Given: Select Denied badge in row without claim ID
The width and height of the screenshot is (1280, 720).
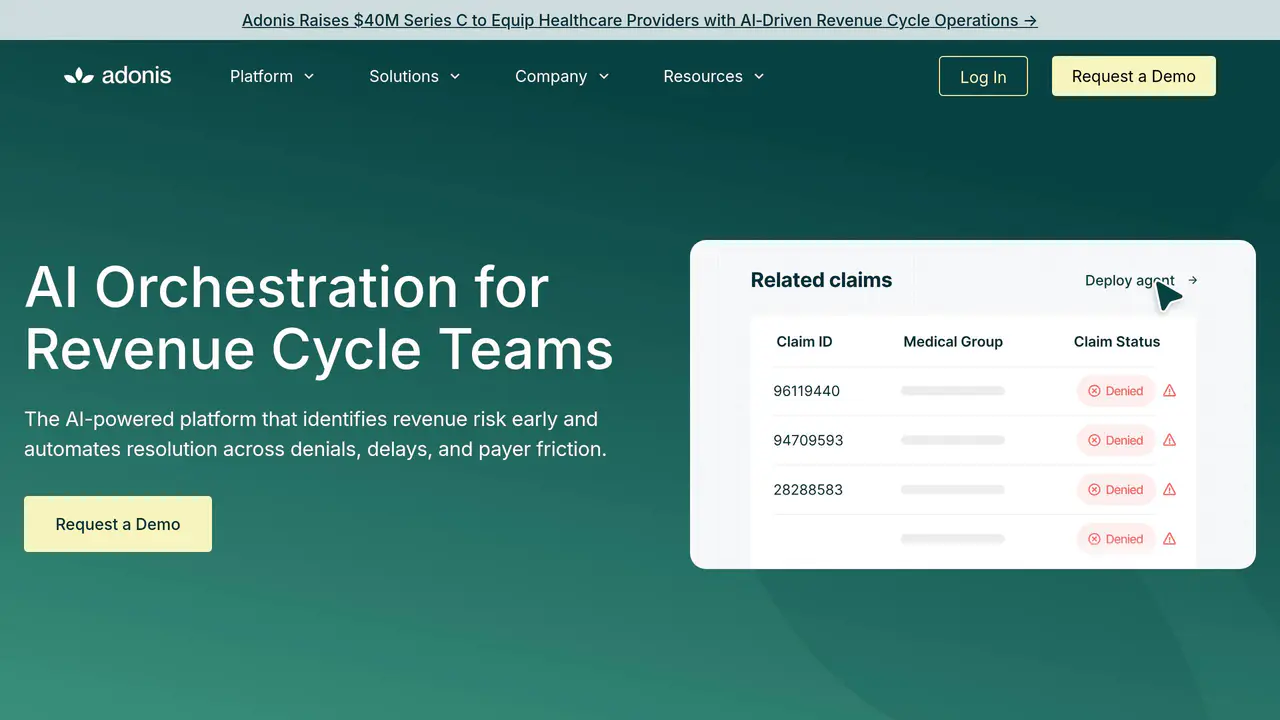Looking at the screenshot, I should pyautogui.click(x=1116, y=539).
